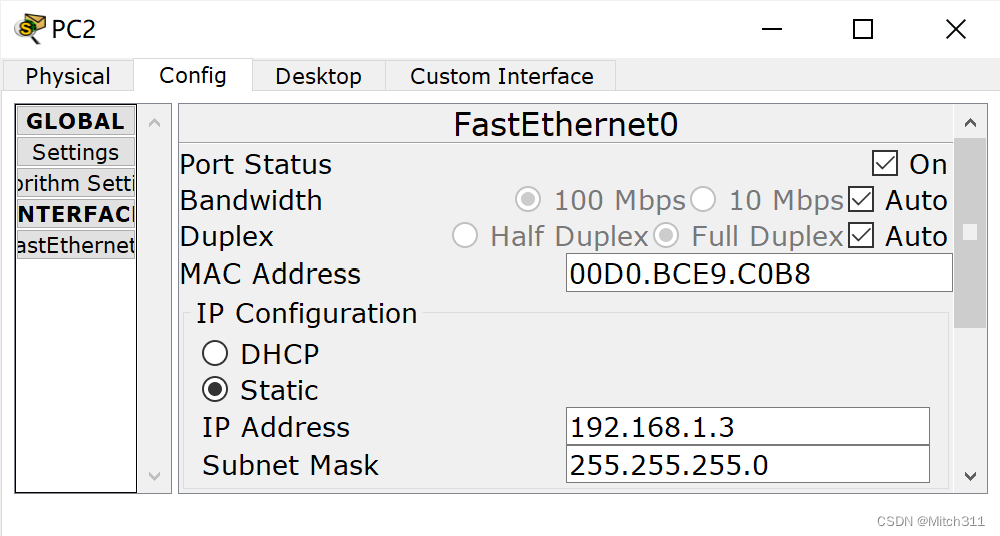Viewport: 1000px width, 536px height.
Task: Uncheck the Duplex Auto checkbox
Action: tap(861, 236)
